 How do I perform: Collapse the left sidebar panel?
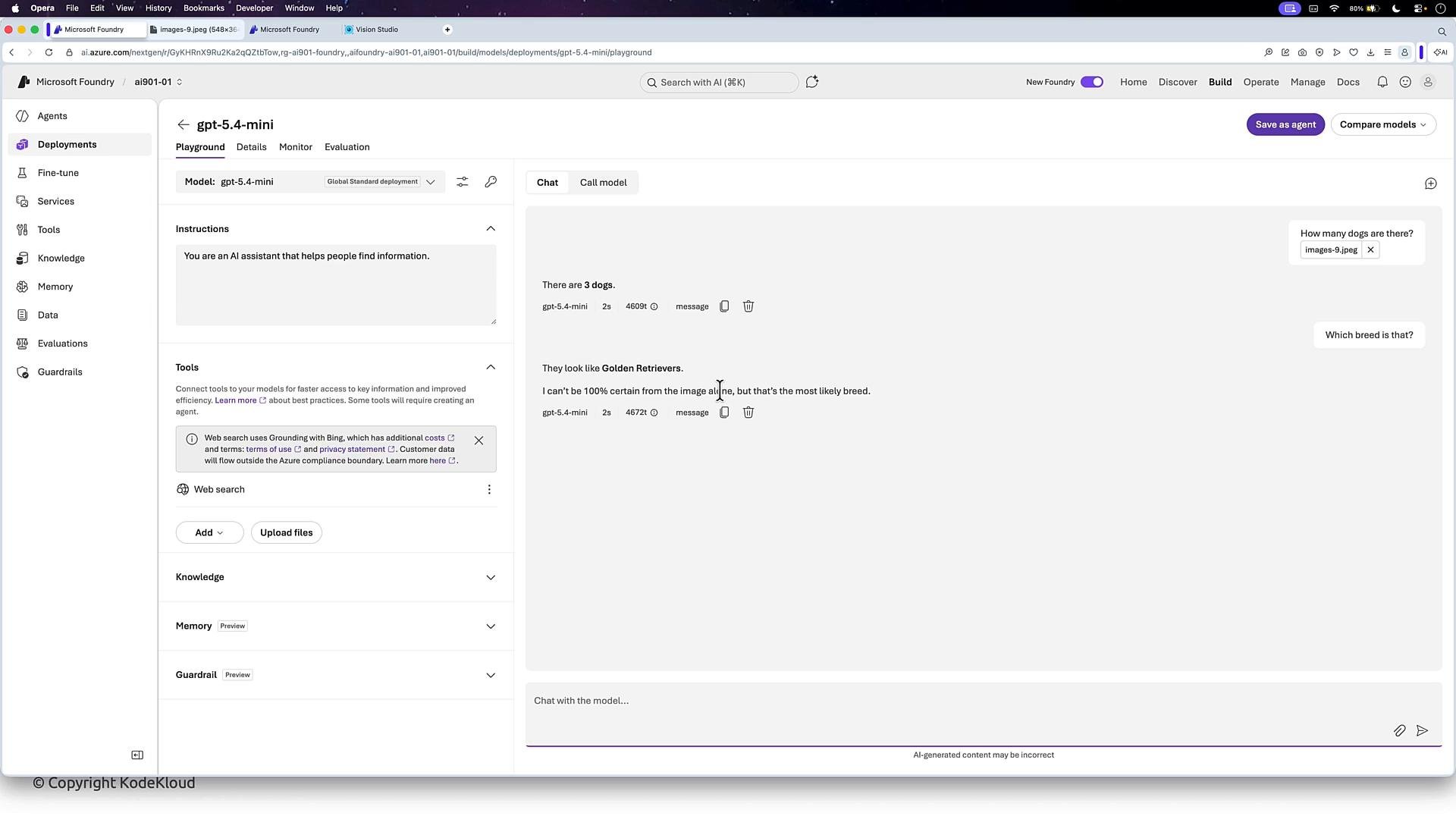(137, 755)
